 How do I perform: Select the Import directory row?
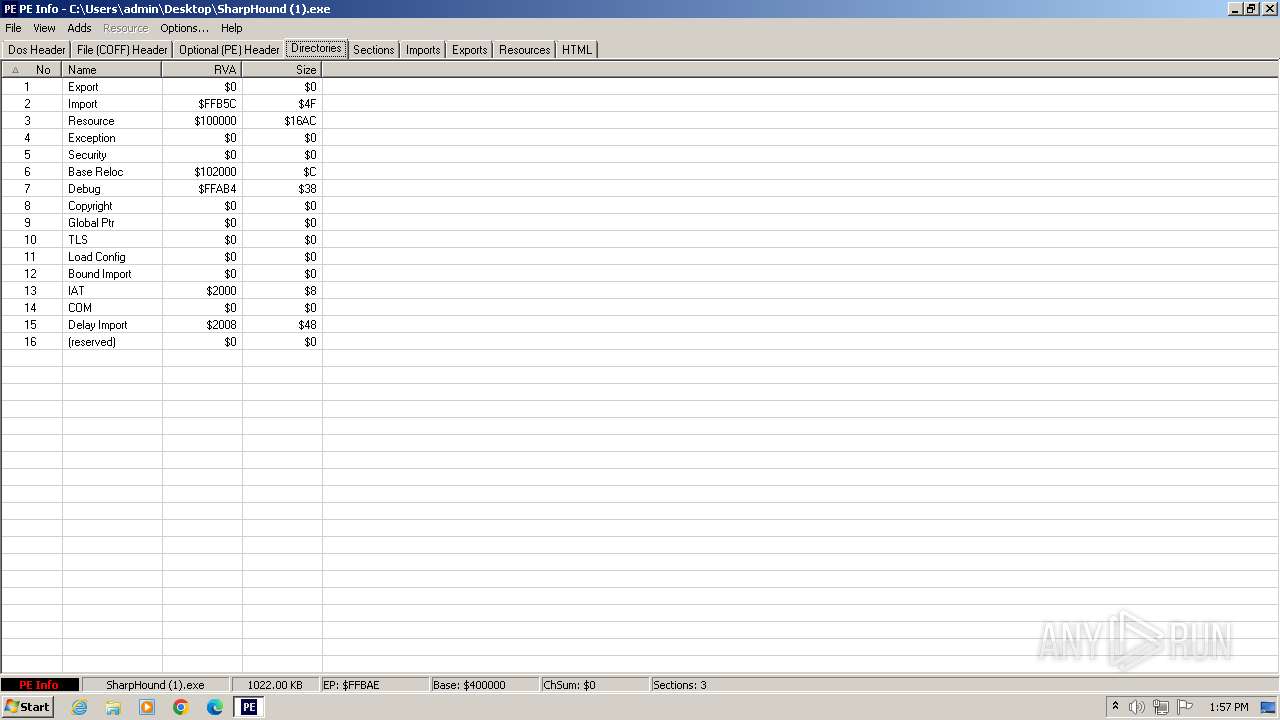(161, 104)
